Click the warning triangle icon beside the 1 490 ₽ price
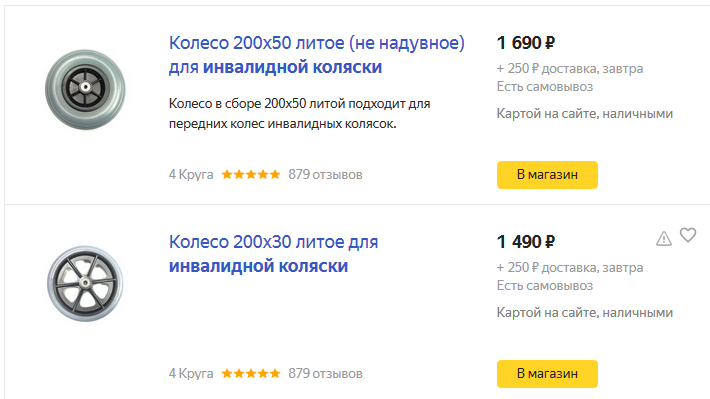This screenshot has height=399, width=710. (x=663, y=238)
